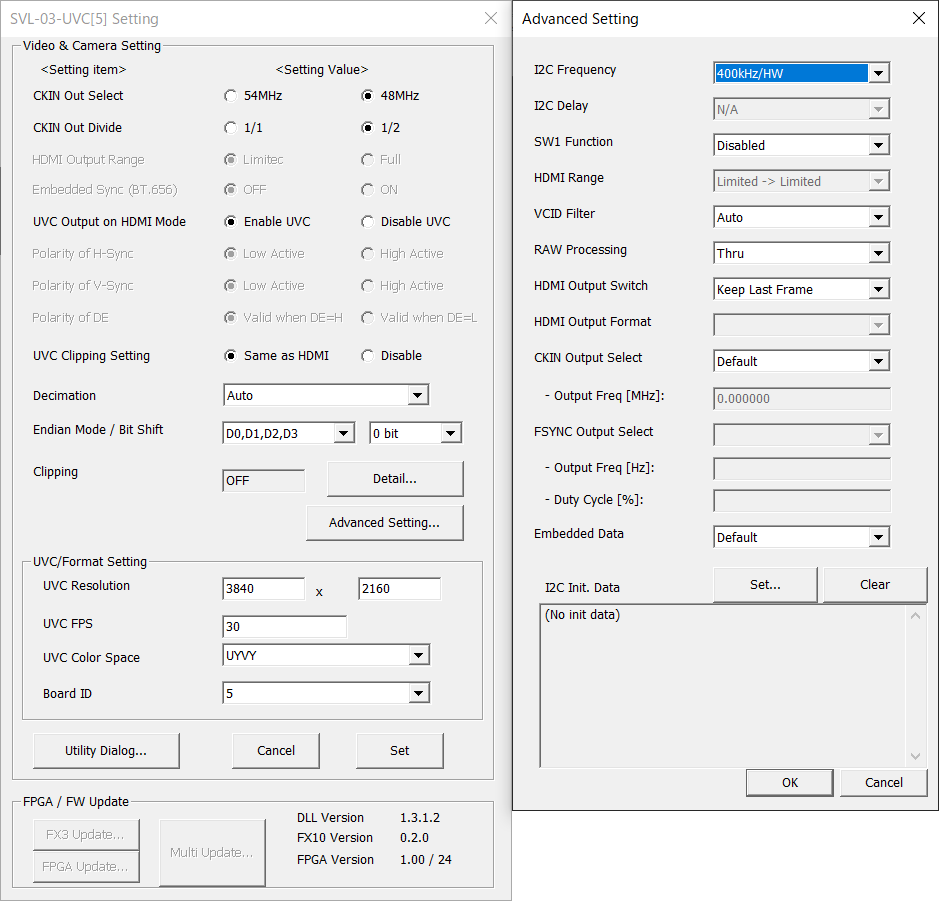Confirm Advanced Setting with OK
Image resolution: width=939 pixels, height=901 pixels.
790,783
